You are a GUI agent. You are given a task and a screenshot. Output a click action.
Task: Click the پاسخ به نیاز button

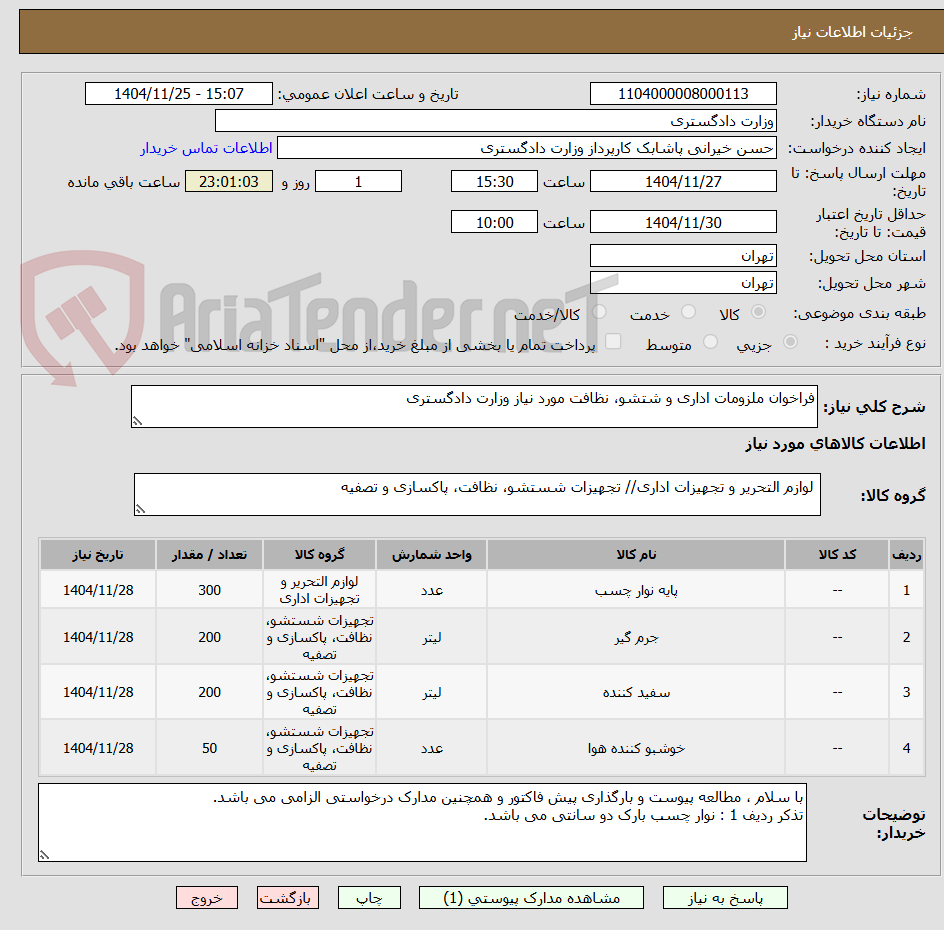pyautogui.click(x=725, y=897)
